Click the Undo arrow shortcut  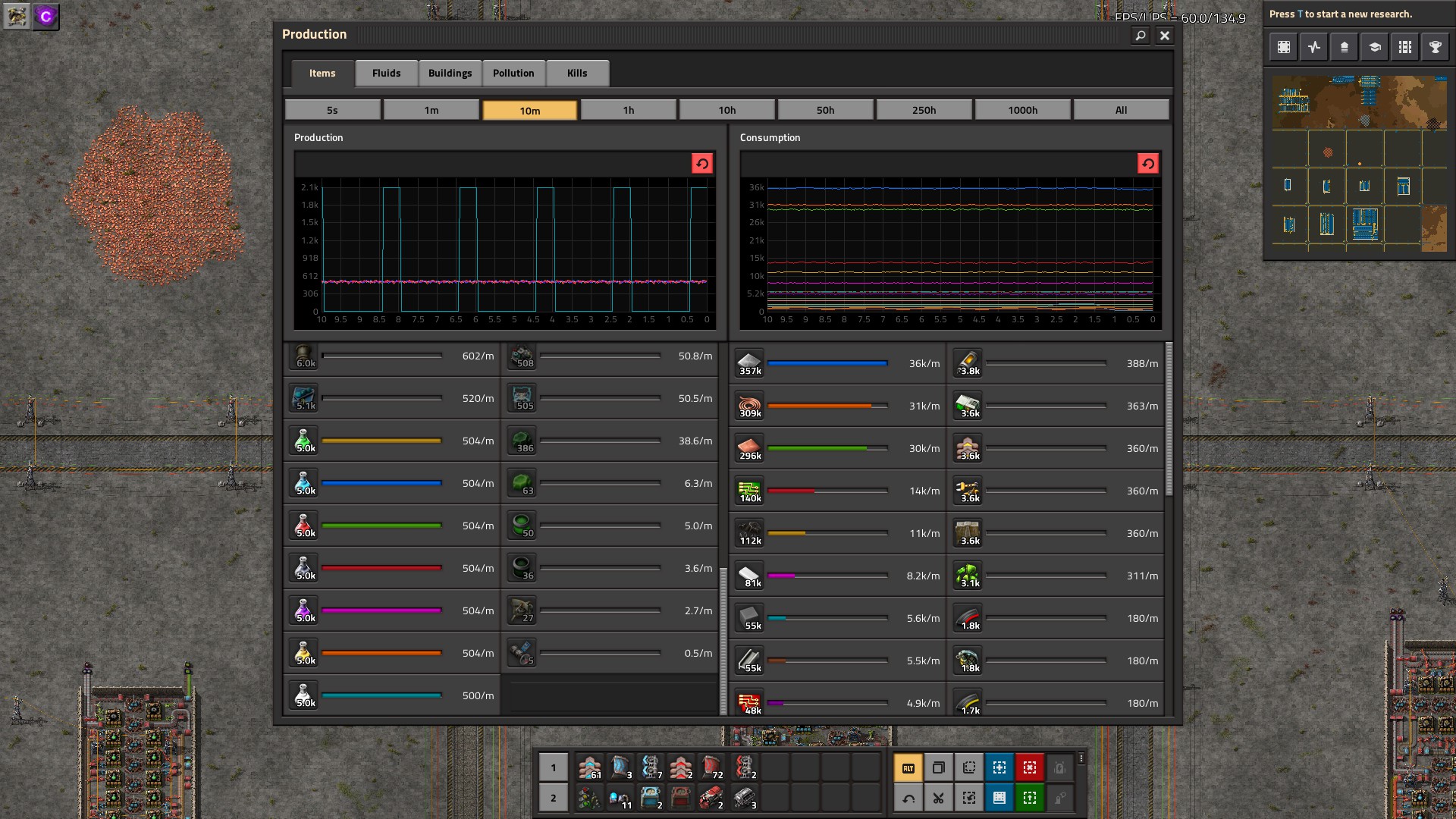coord(908,798)
